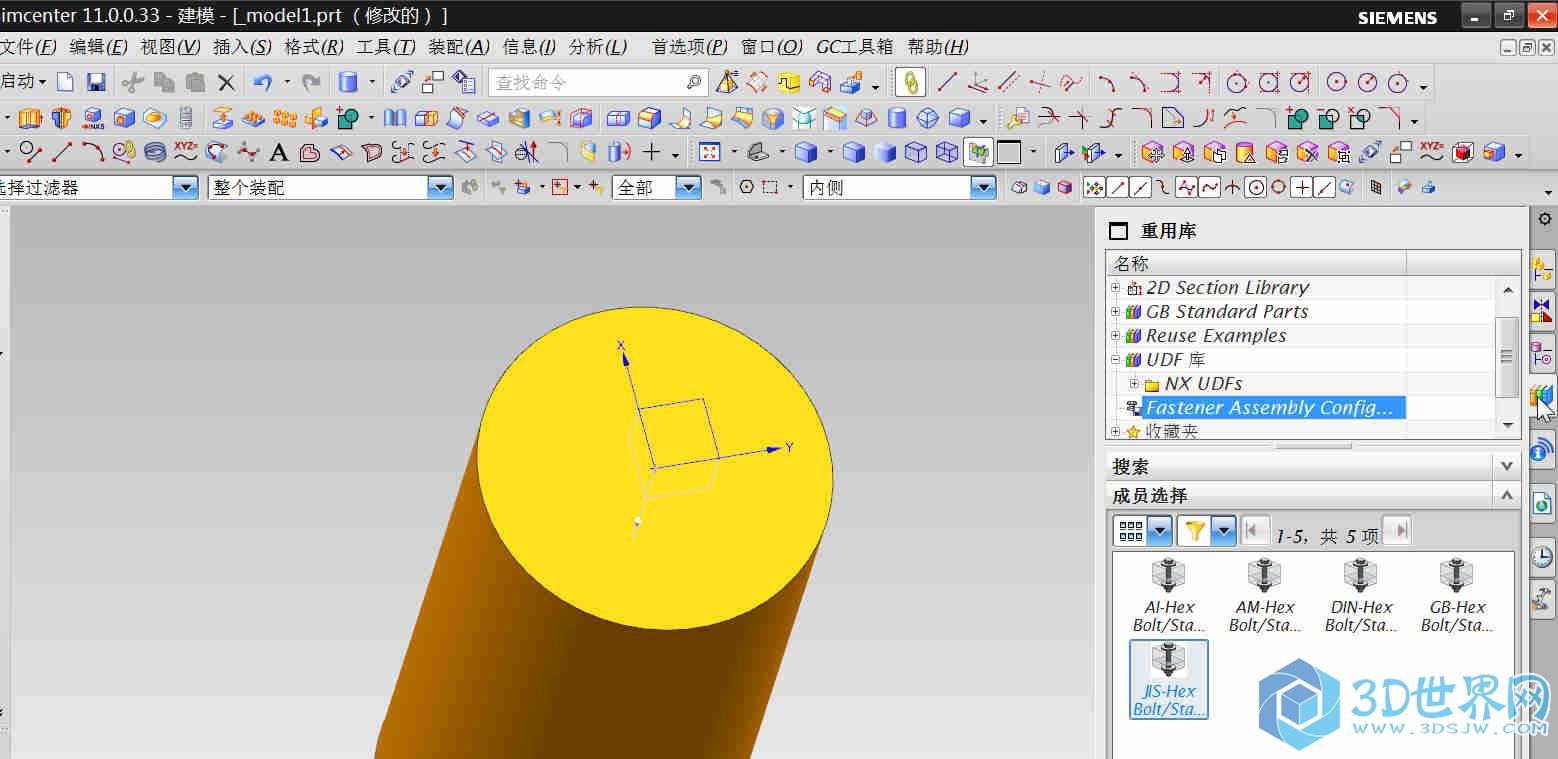
Task: Toggle Intersection snap
Action: coord(1233,187)
